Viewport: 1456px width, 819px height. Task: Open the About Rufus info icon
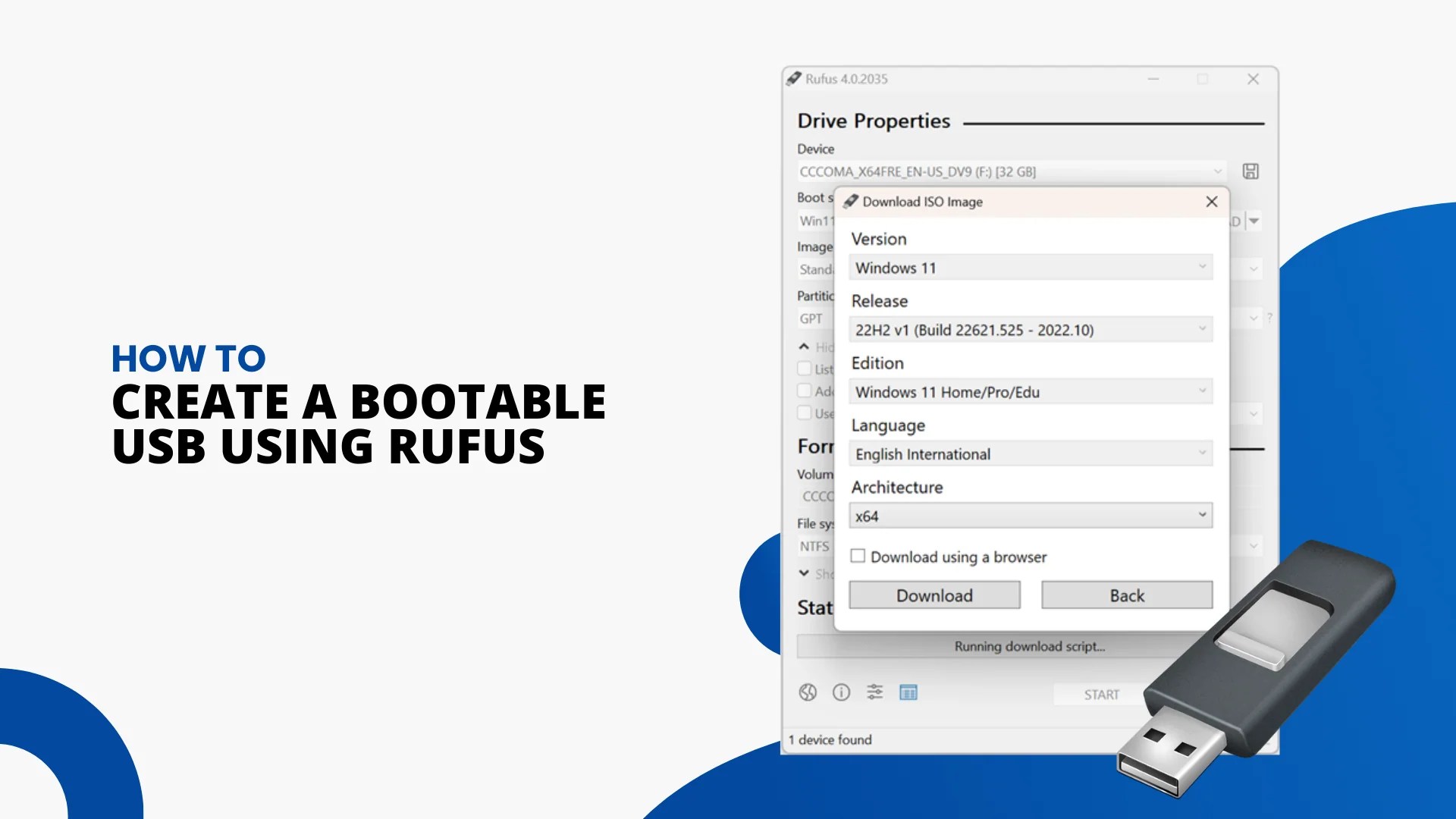841,692
